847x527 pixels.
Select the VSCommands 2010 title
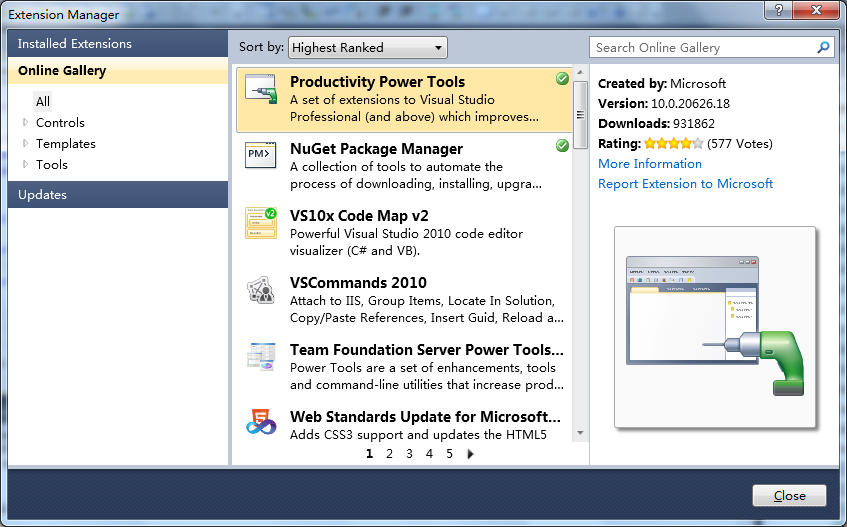[x=358, y=282]
